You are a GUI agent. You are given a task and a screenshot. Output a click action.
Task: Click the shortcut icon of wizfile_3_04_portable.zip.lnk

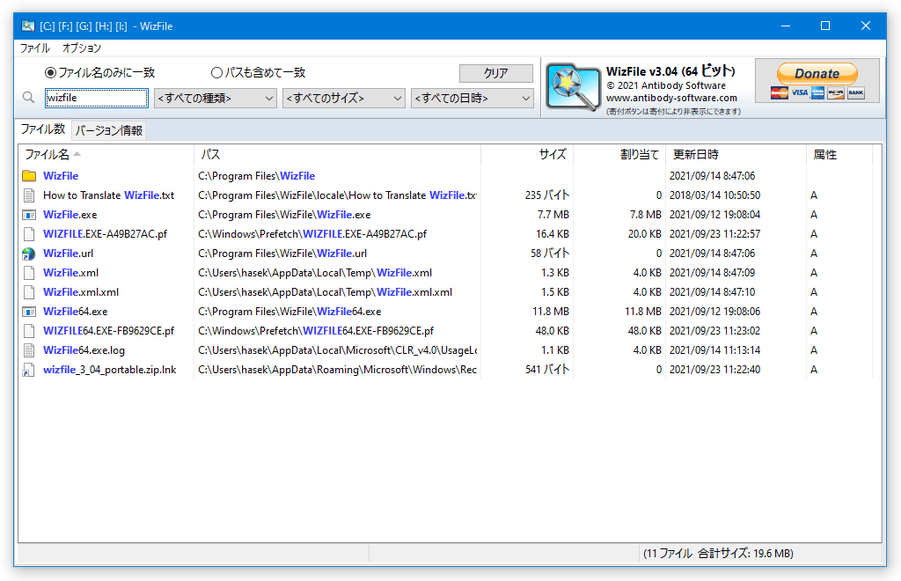[x=29, y=370]
